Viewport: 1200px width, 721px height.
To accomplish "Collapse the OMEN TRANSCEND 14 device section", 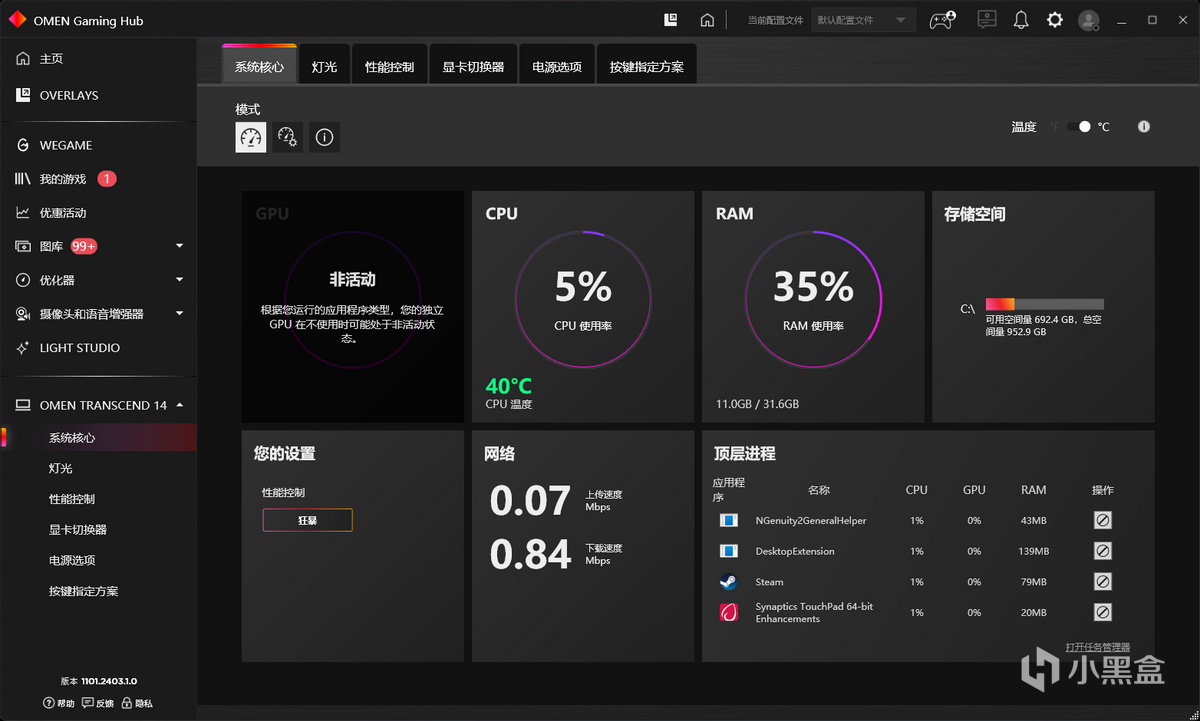I will [x=180, y=405].
